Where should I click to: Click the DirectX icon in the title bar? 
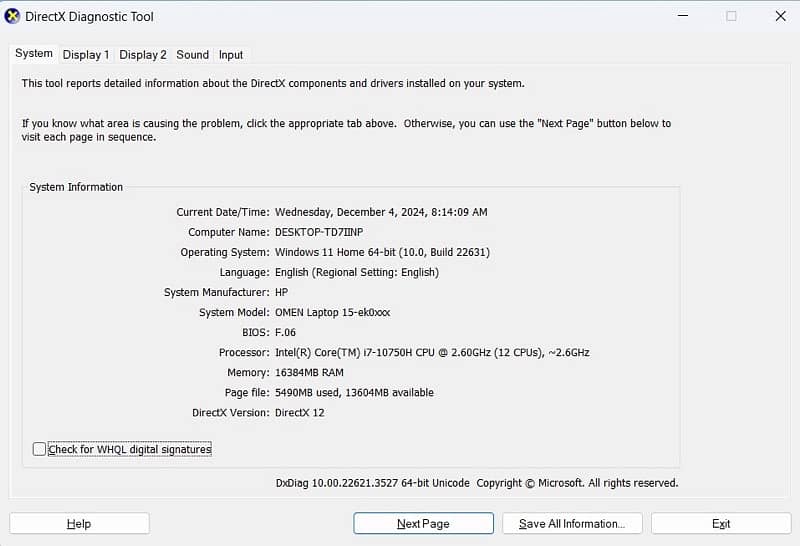point(13,16)
